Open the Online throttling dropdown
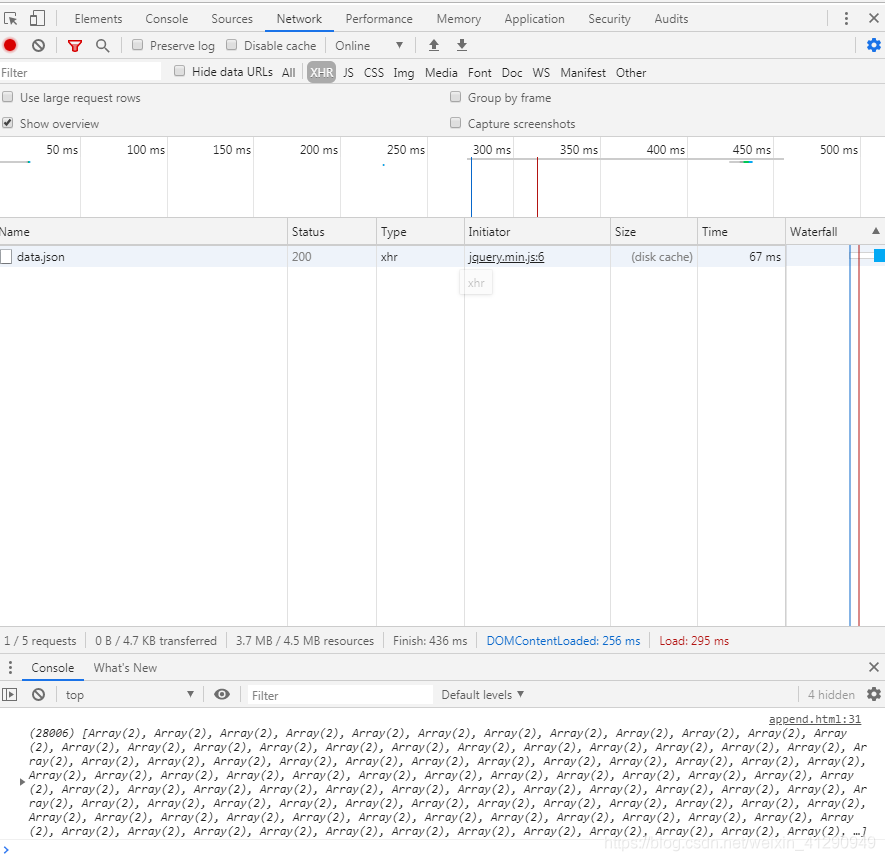Viewport: 885px width, 861px height. pyautogui.click(x=368, y=45)
